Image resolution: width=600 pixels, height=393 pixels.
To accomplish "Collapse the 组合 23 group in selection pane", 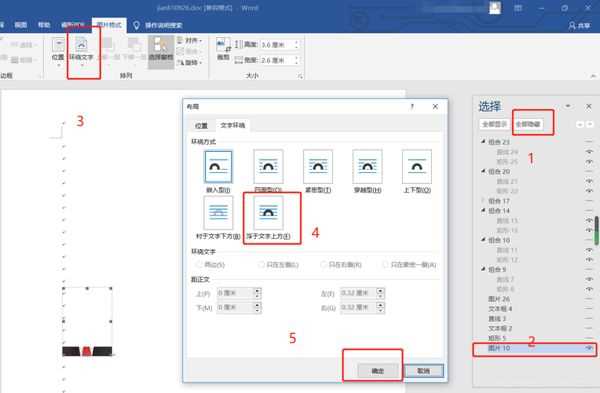I will (483, 142).
